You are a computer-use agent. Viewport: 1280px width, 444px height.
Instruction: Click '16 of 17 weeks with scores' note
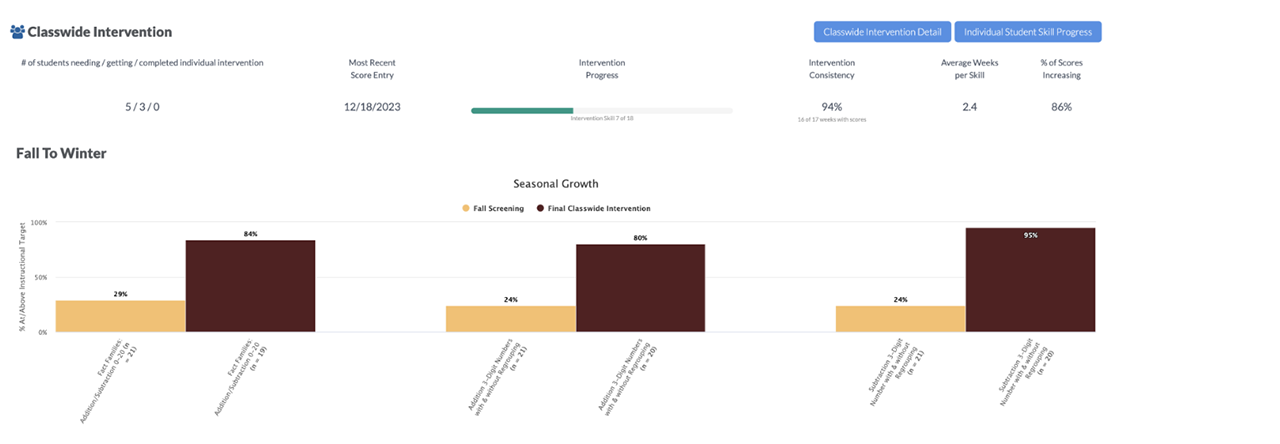(832, 120)
